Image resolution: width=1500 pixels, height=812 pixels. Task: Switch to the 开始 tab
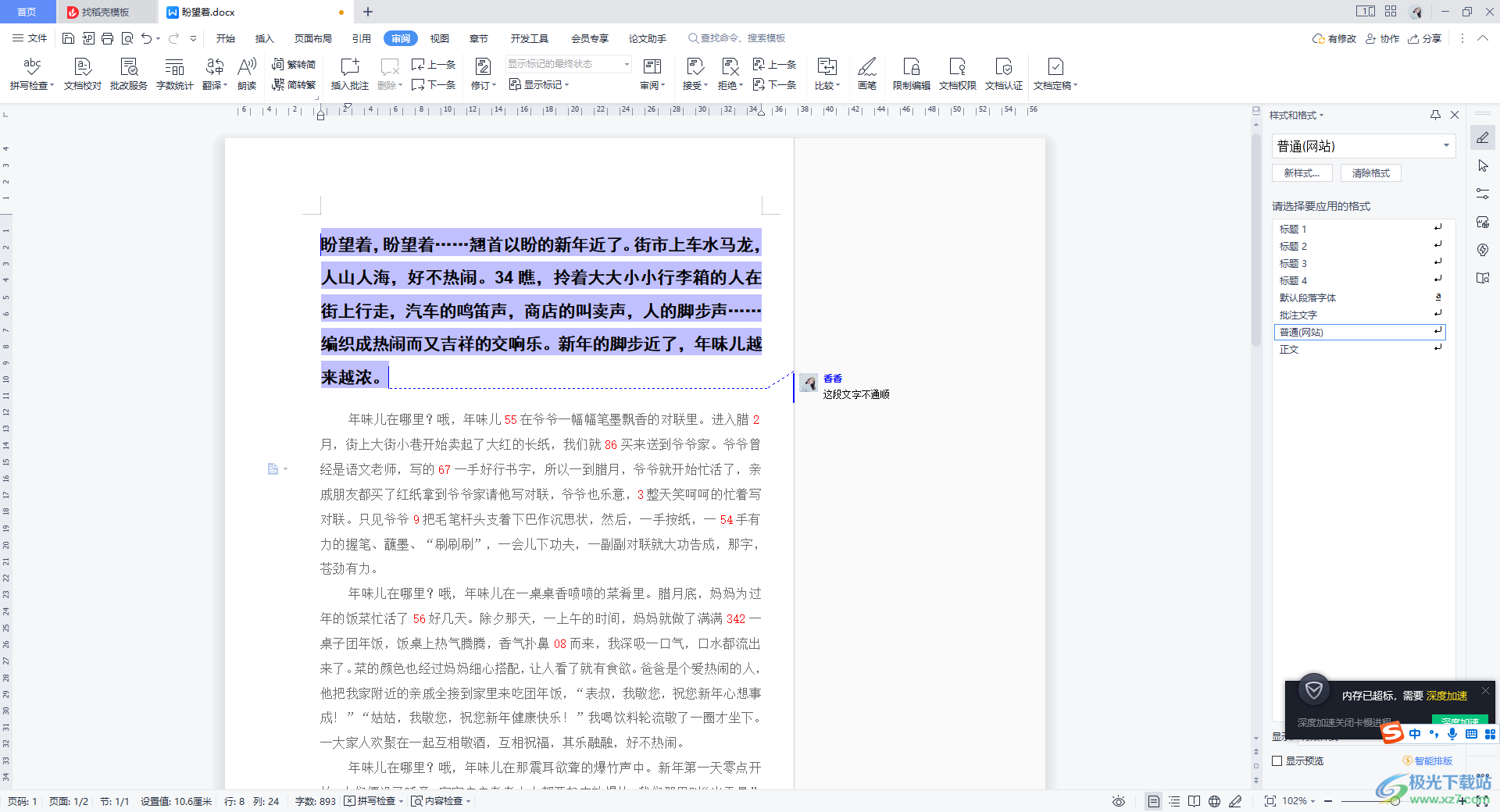[226, 38]
